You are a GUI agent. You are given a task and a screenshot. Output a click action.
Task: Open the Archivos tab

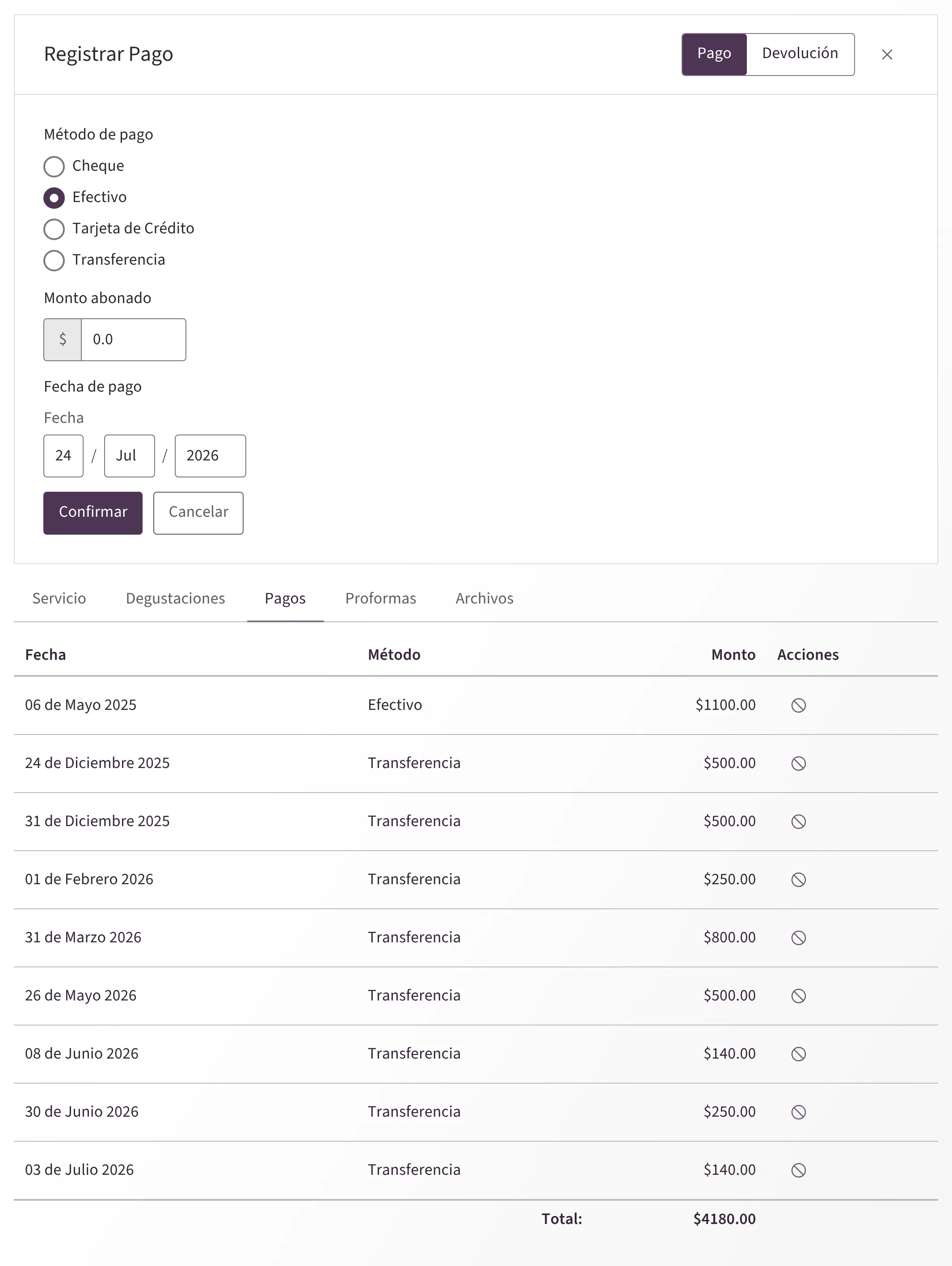pos(484,598)
